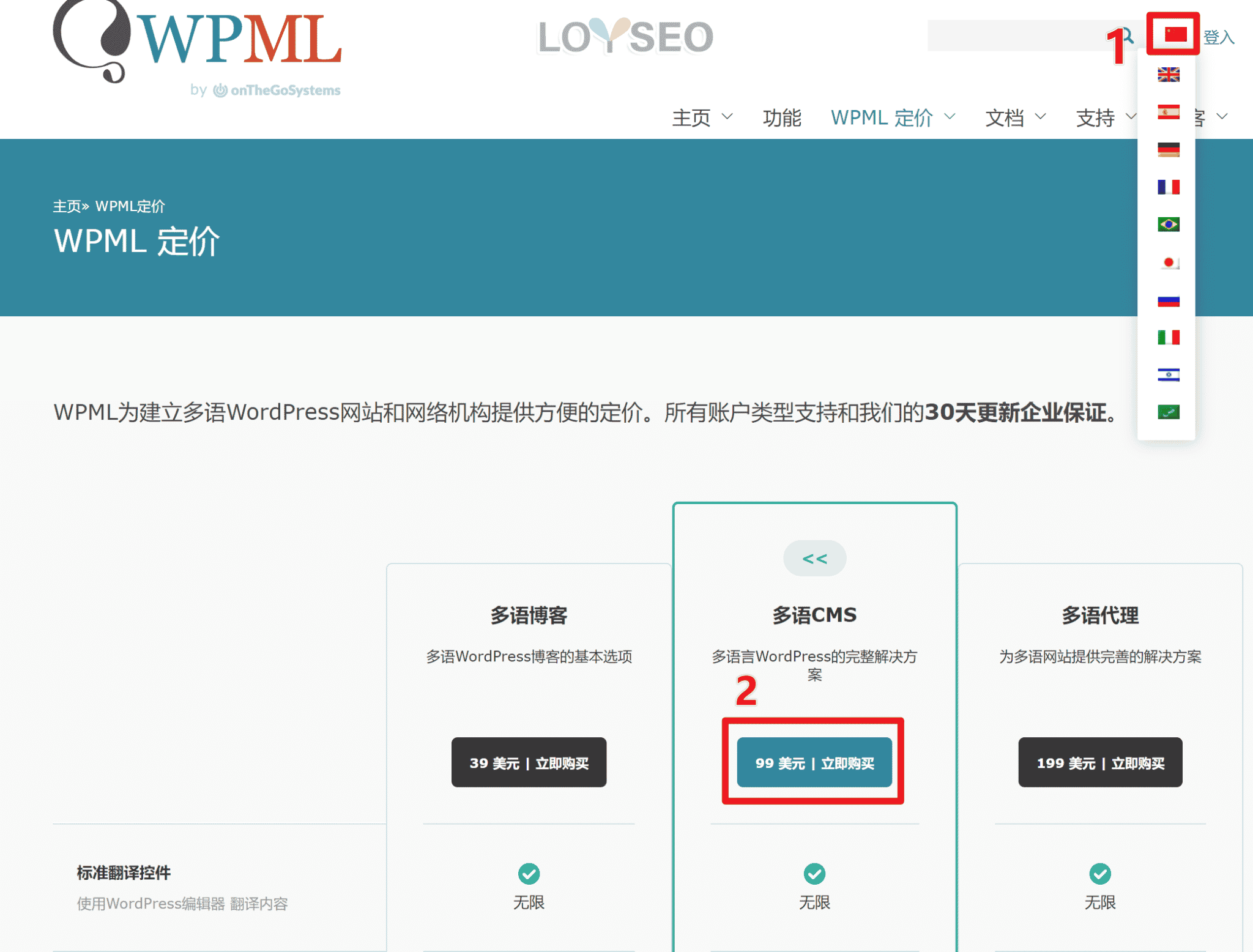
Task: Choose the Spanish flag language
Action: click(x=1168, y=112)
